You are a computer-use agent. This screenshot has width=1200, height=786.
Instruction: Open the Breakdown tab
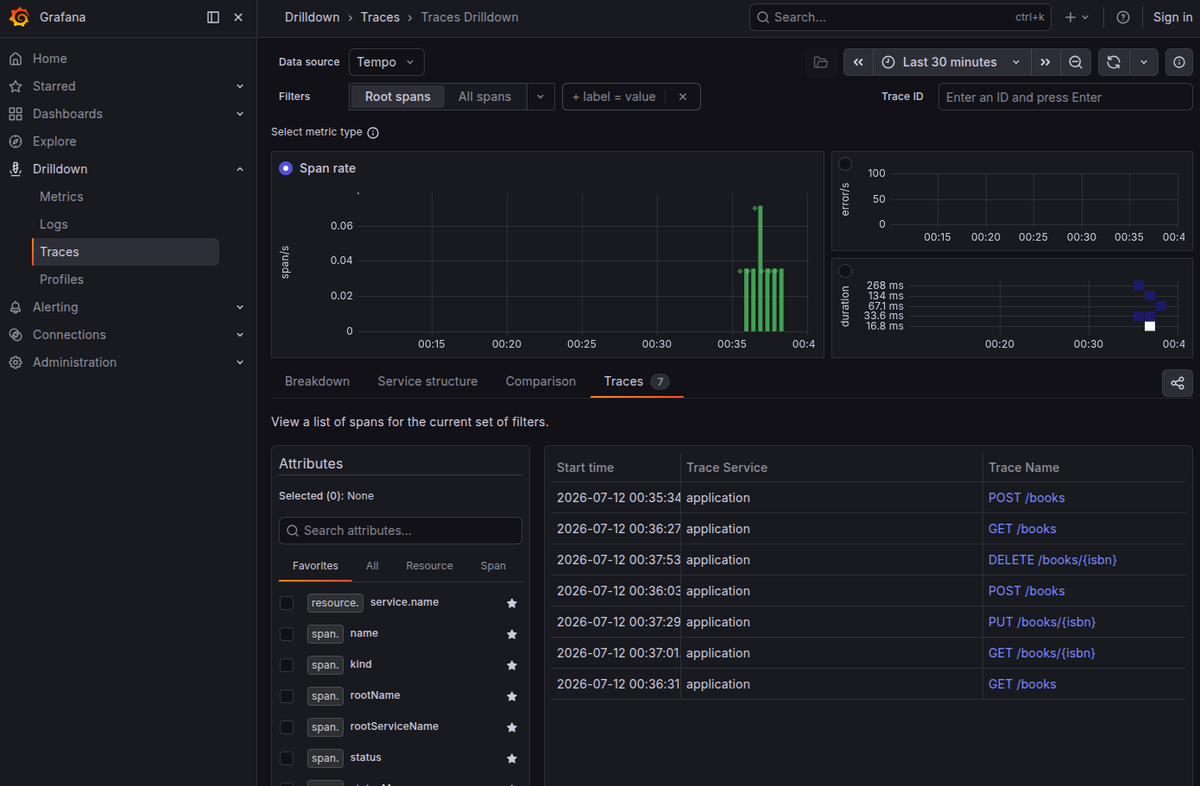(x=317, y=381)
